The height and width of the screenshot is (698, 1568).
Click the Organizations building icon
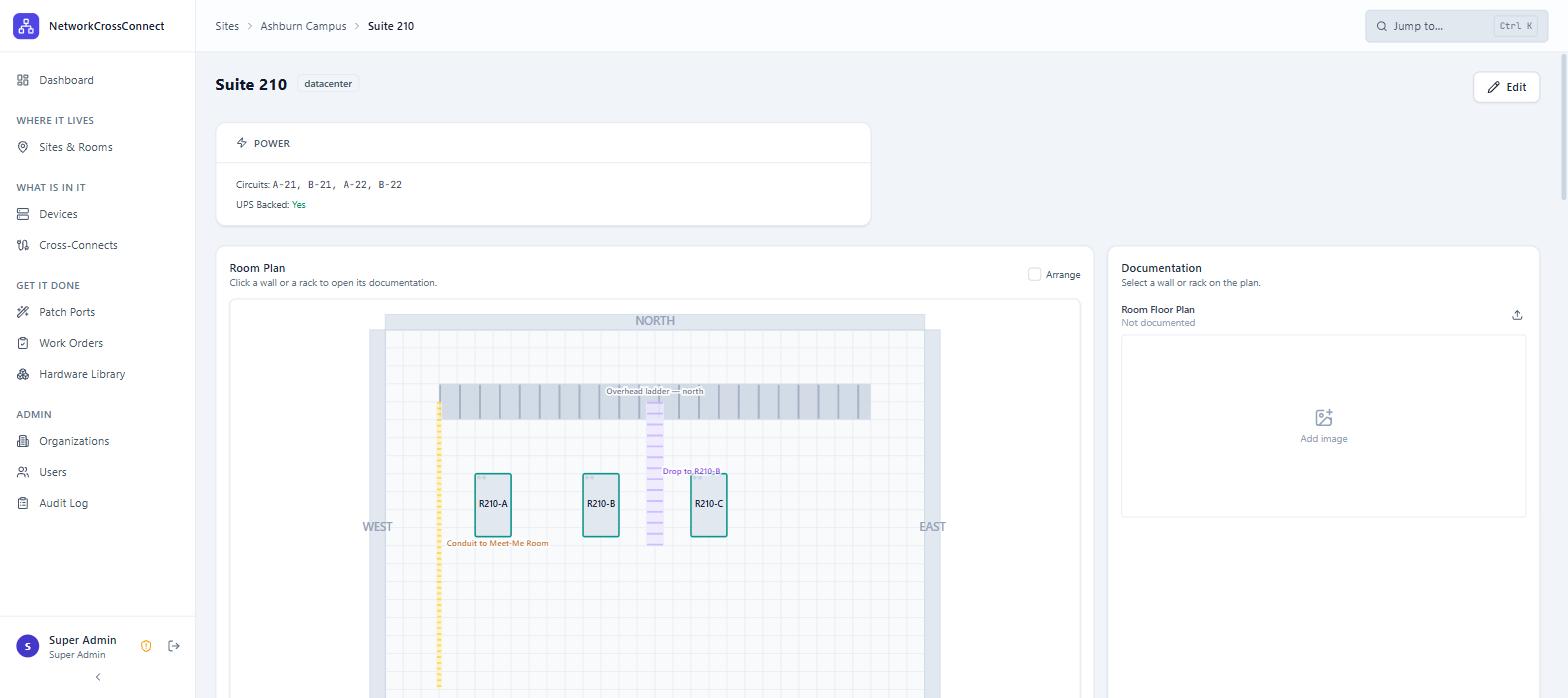point(23,441)
